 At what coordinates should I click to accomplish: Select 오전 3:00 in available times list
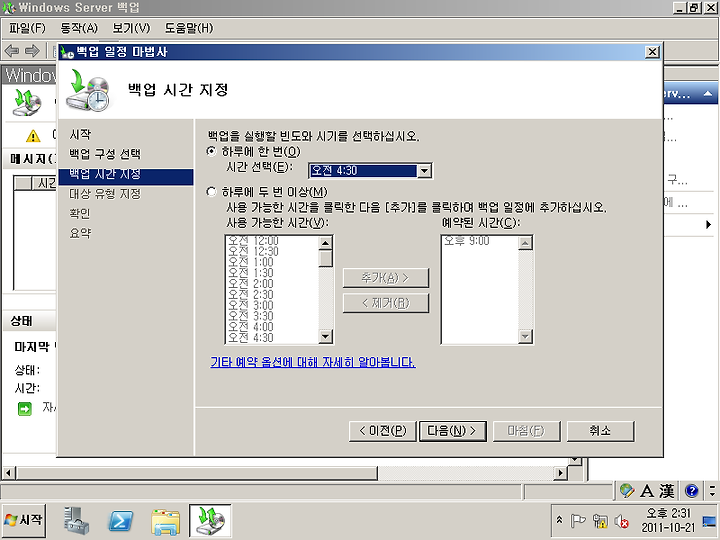[x=251, y=305]
